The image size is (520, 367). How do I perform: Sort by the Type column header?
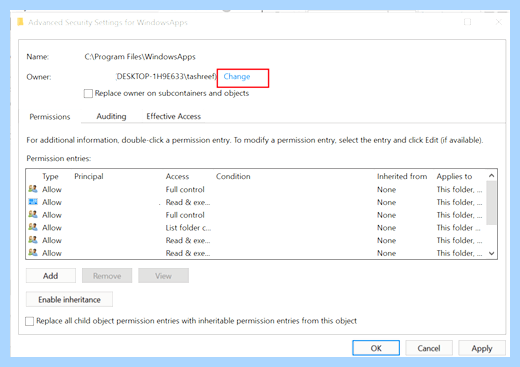click(50, 176)
